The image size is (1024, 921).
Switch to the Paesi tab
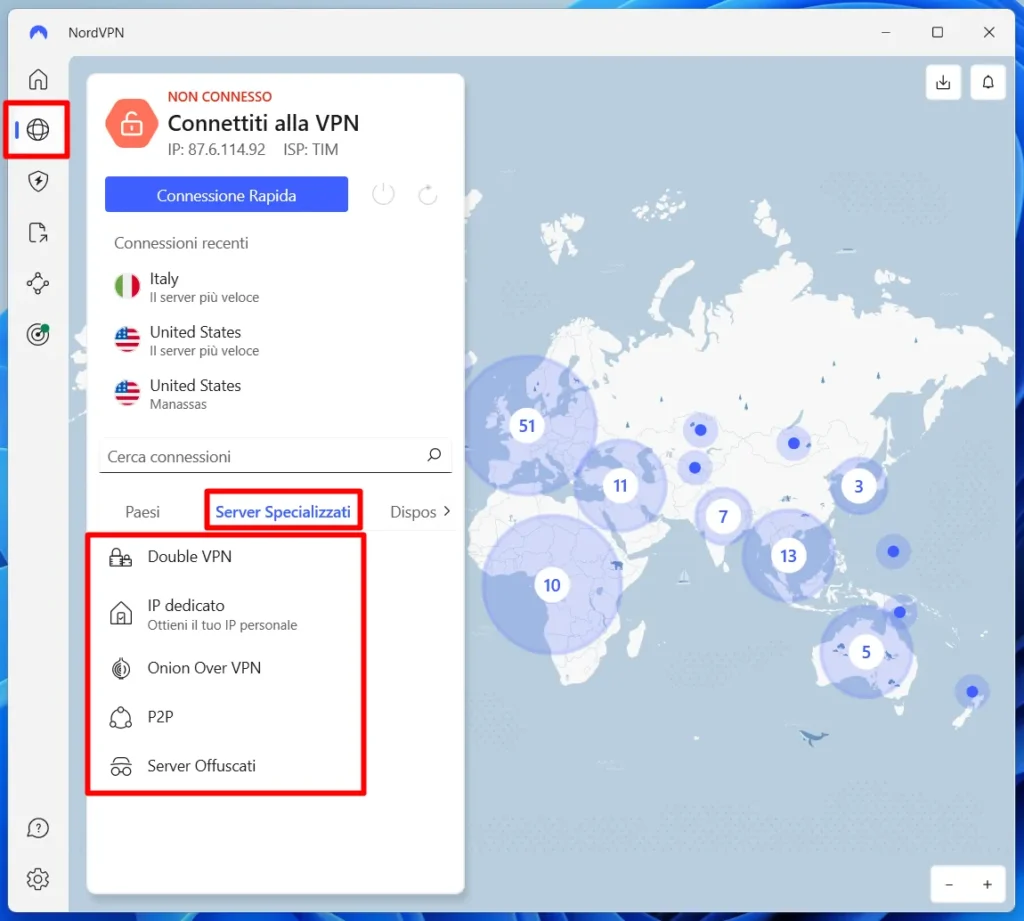142,511
